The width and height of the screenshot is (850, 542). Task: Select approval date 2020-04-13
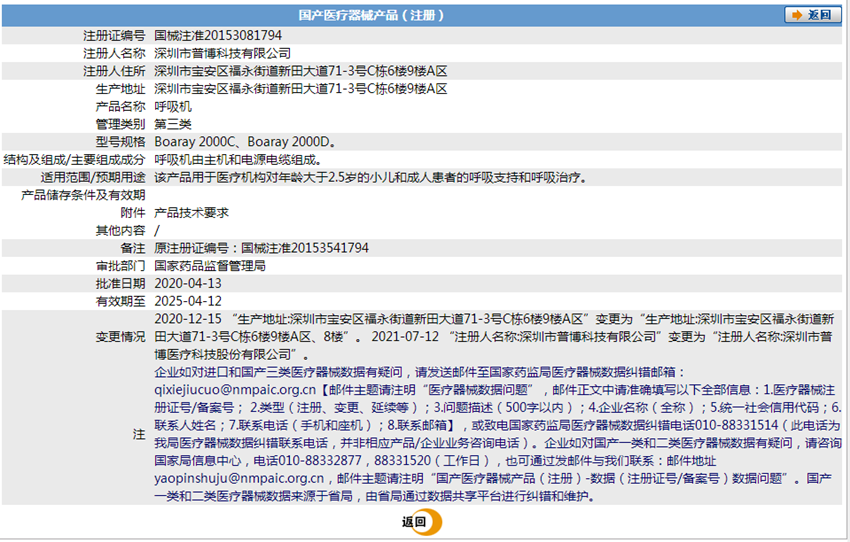[x=188, y=283]
